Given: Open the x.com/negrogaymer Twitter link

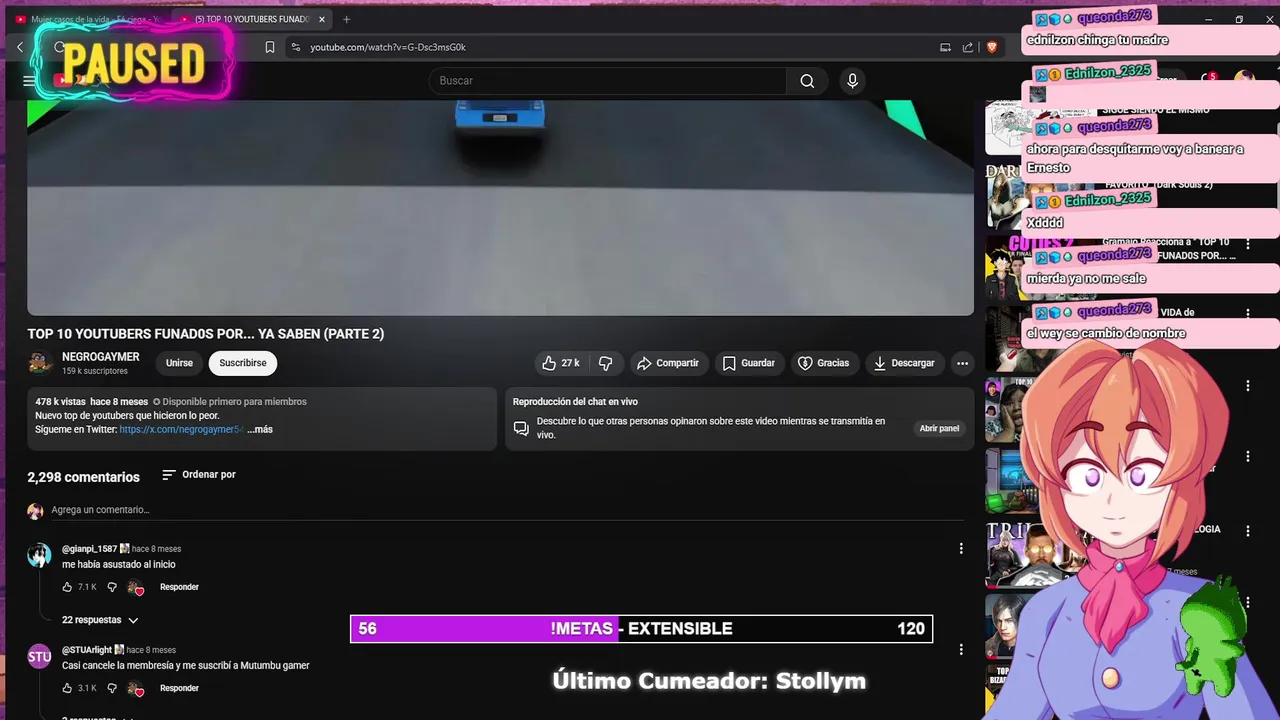Looking at the screenshot, I should (x=181, y=429).
